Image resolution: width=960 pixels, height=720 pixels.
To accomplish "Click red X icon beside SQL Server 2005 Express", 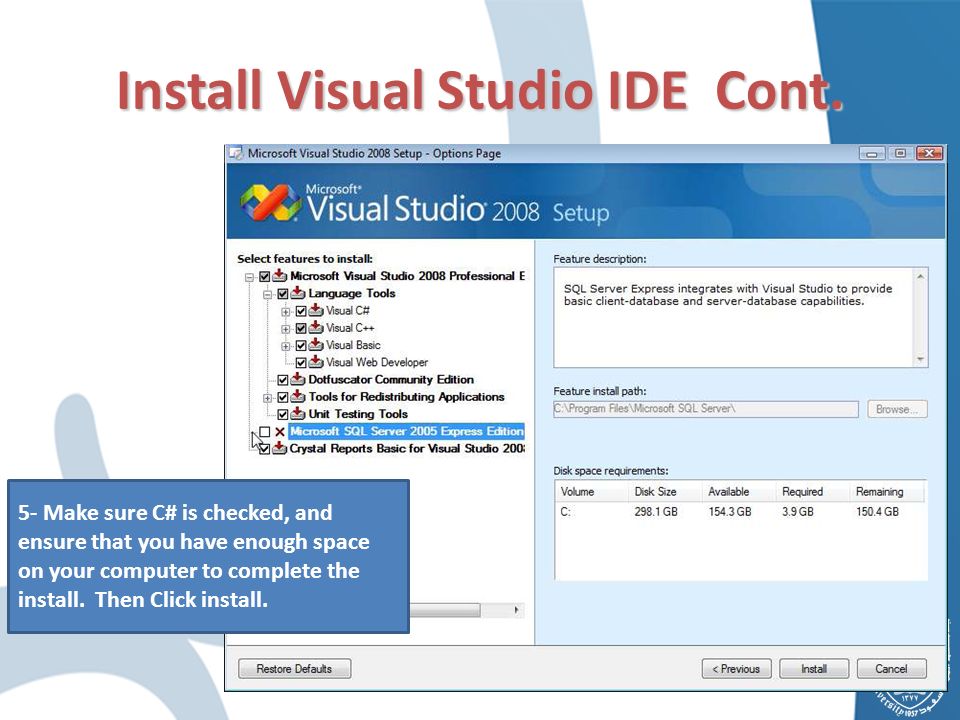I will tap(280, 432).
